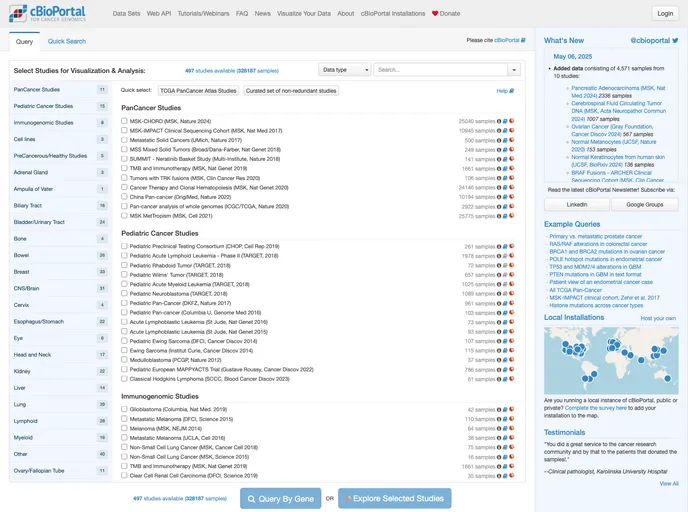688x512 pixels.
Task: Select Curated set of non-redundant studies
Action: coord(291,91)
